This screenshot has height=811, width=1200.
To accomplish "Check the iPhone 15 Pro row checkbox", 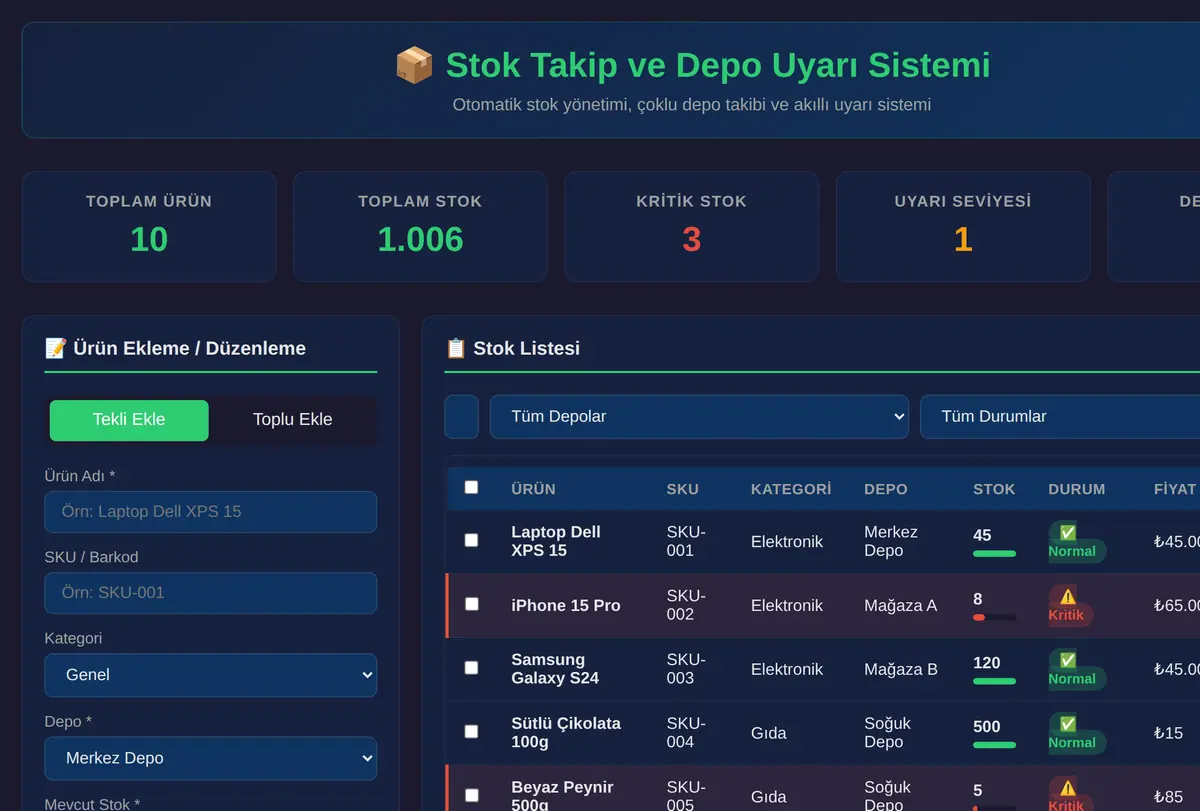I will pos(471,604).
